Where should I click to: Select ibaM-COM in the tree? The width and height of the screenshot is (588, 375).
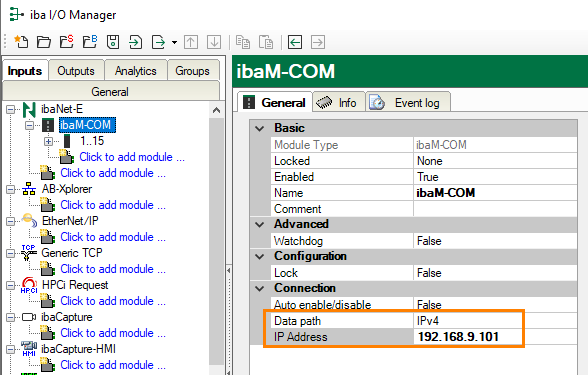tap(87, 125)
